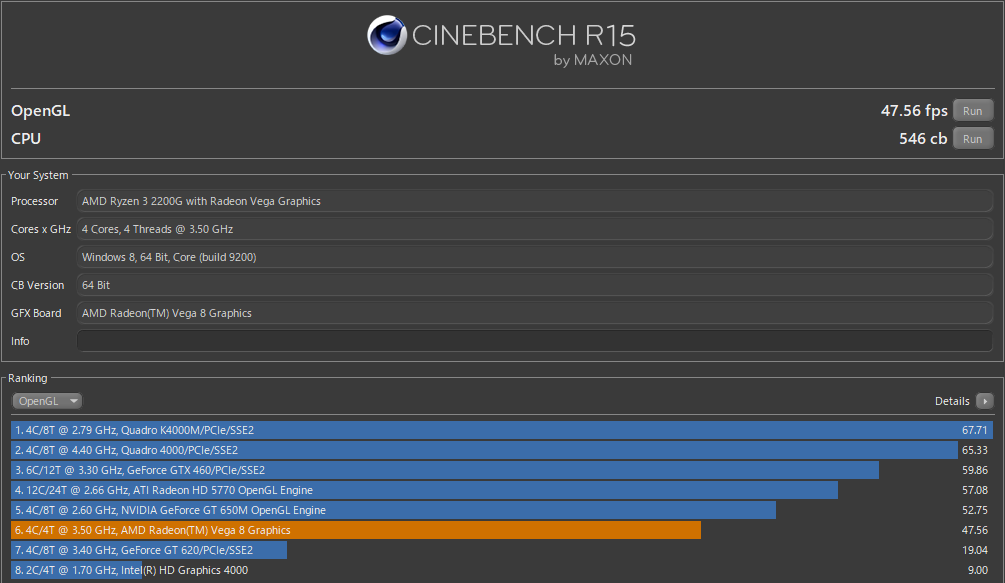1005x583 pixels.
Task: Select the GFX Board Vega 8 field
Action: click(x=535, y=313)
